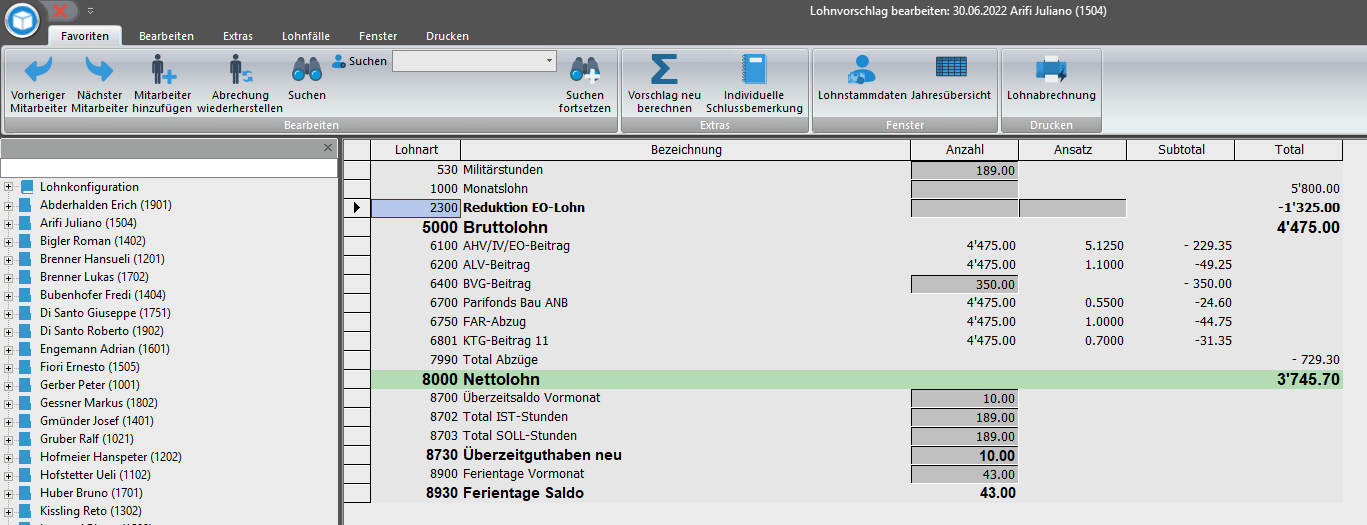Click the Total column header
Image resolution: width=1367 pixels, height=525 pixels.
pos(1289,150)
